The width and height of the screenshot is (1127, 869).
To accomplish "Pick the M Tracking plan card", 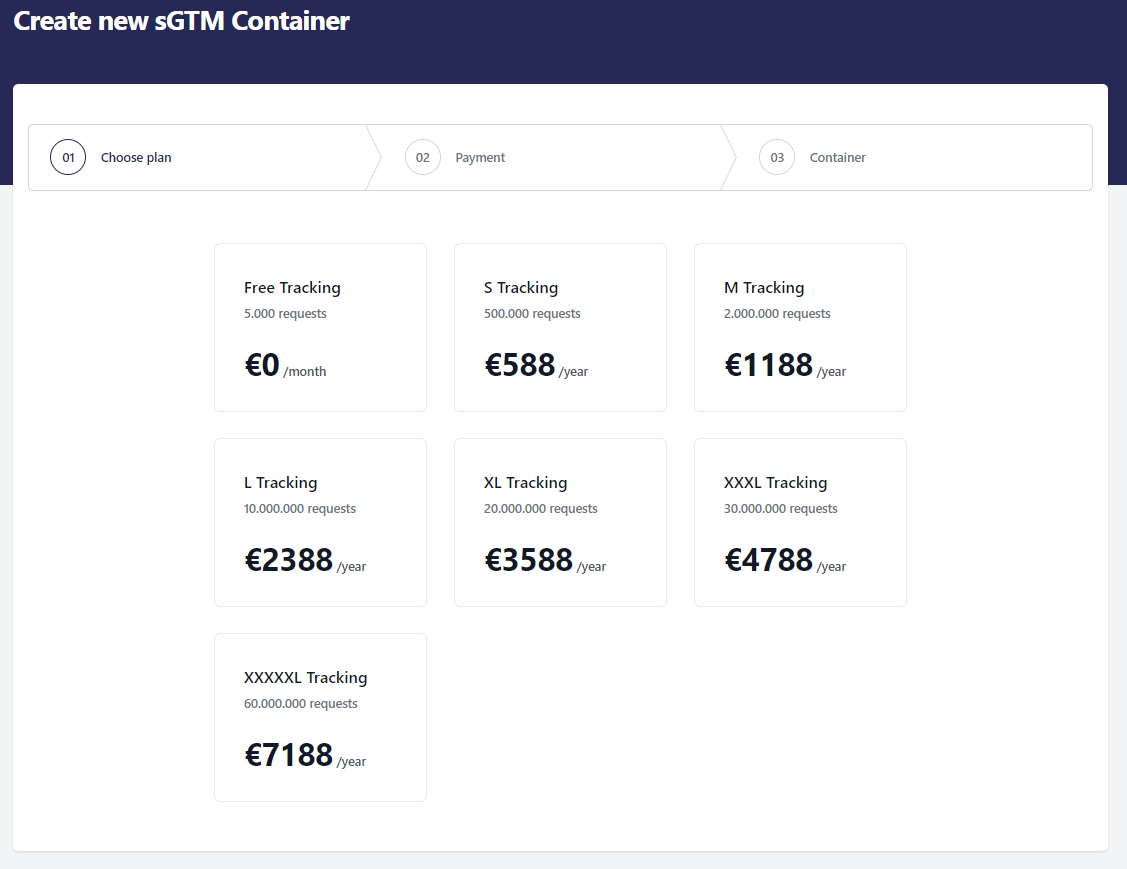I will [800, 327].
